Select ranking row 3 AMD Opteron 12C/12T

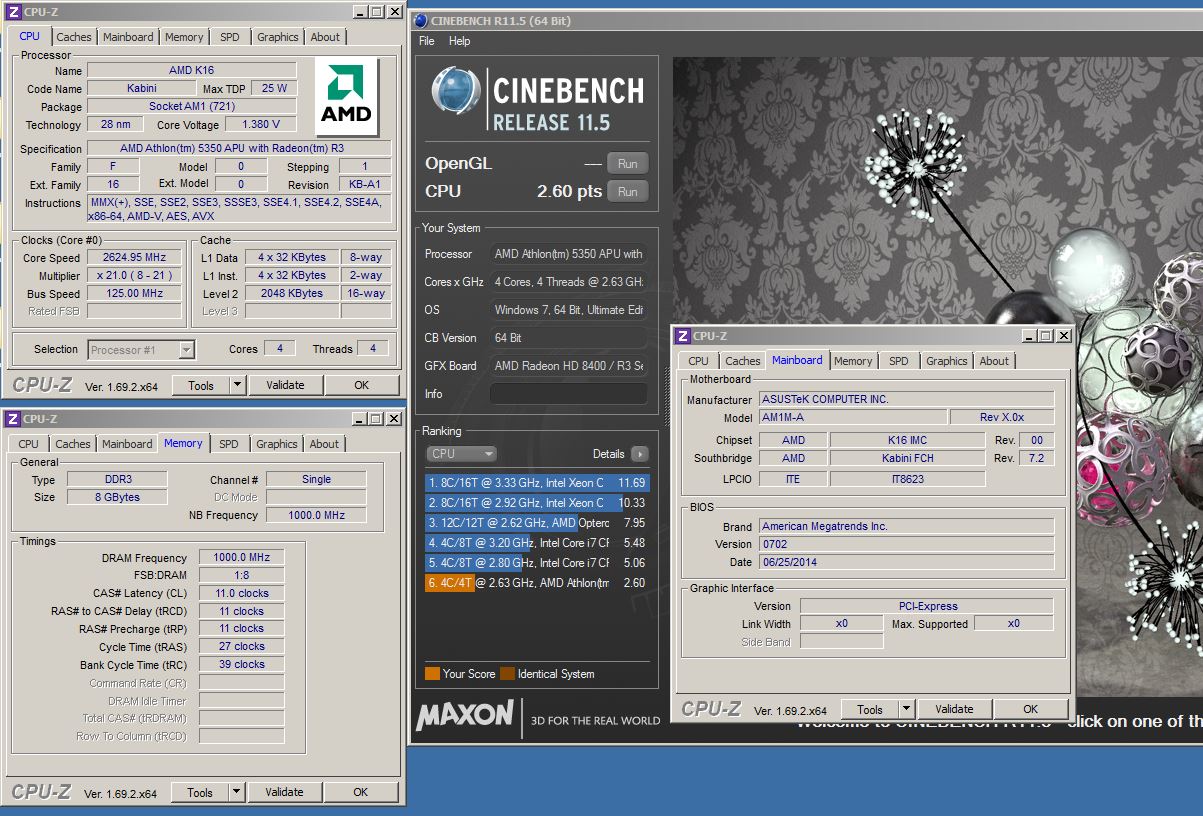pyautogui.click(x=537, y=523)
